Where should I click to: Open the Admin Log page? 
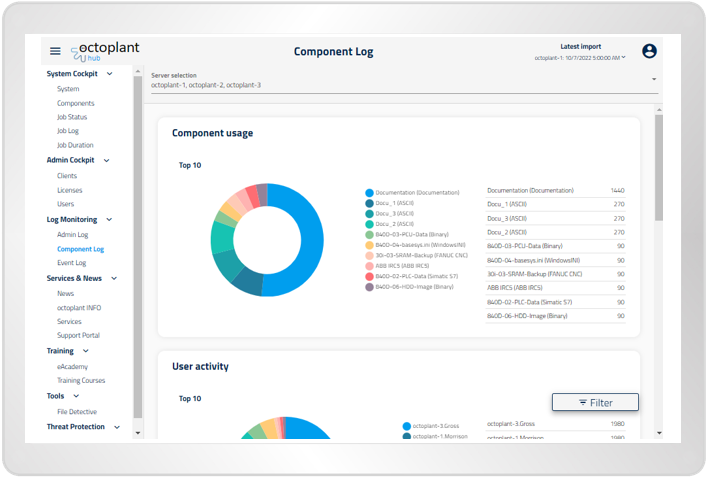[73, 234]
